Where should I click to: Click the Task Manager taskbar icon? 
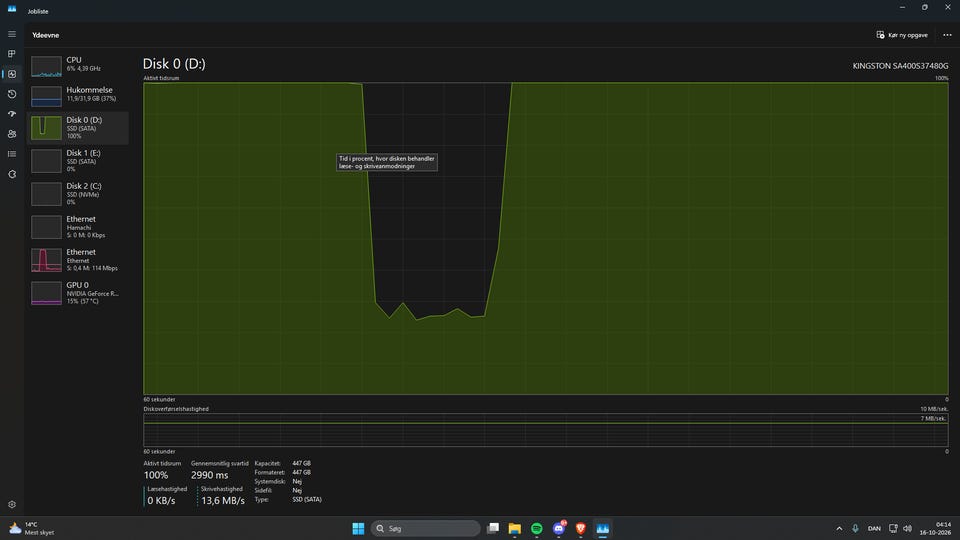(602, 528)
